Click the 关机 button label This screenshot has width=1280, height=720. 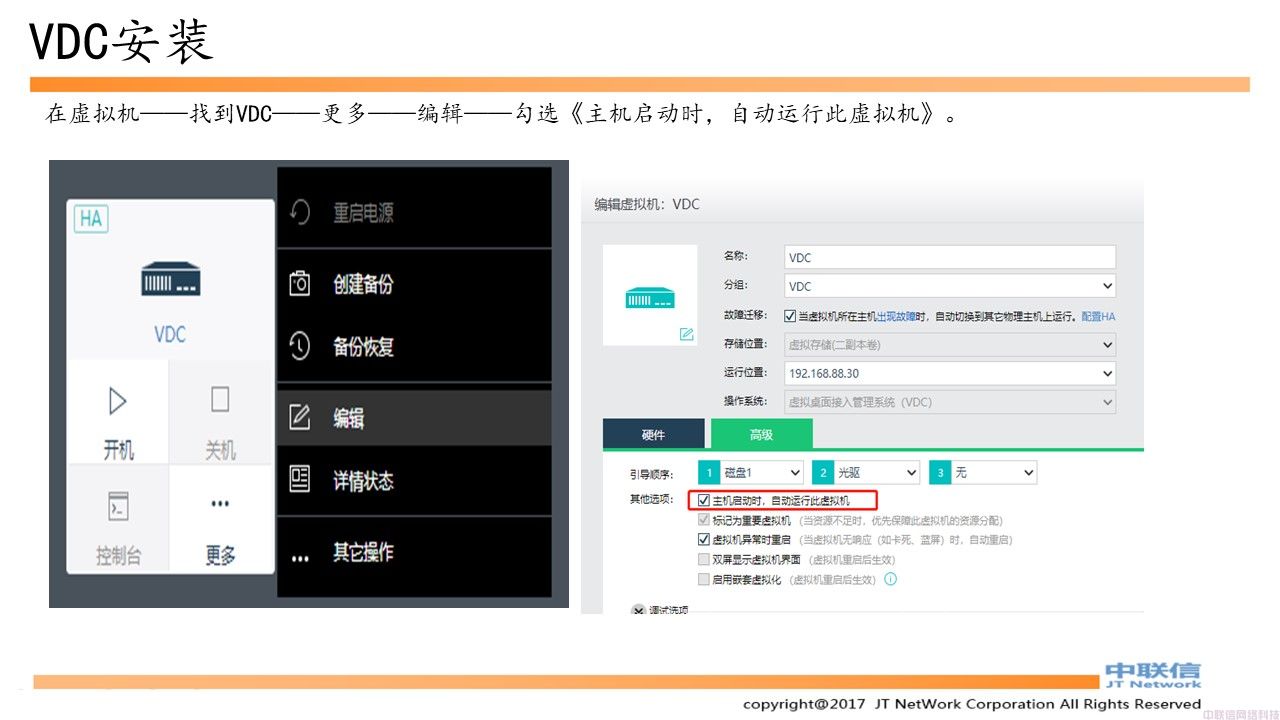coord(220,451)
